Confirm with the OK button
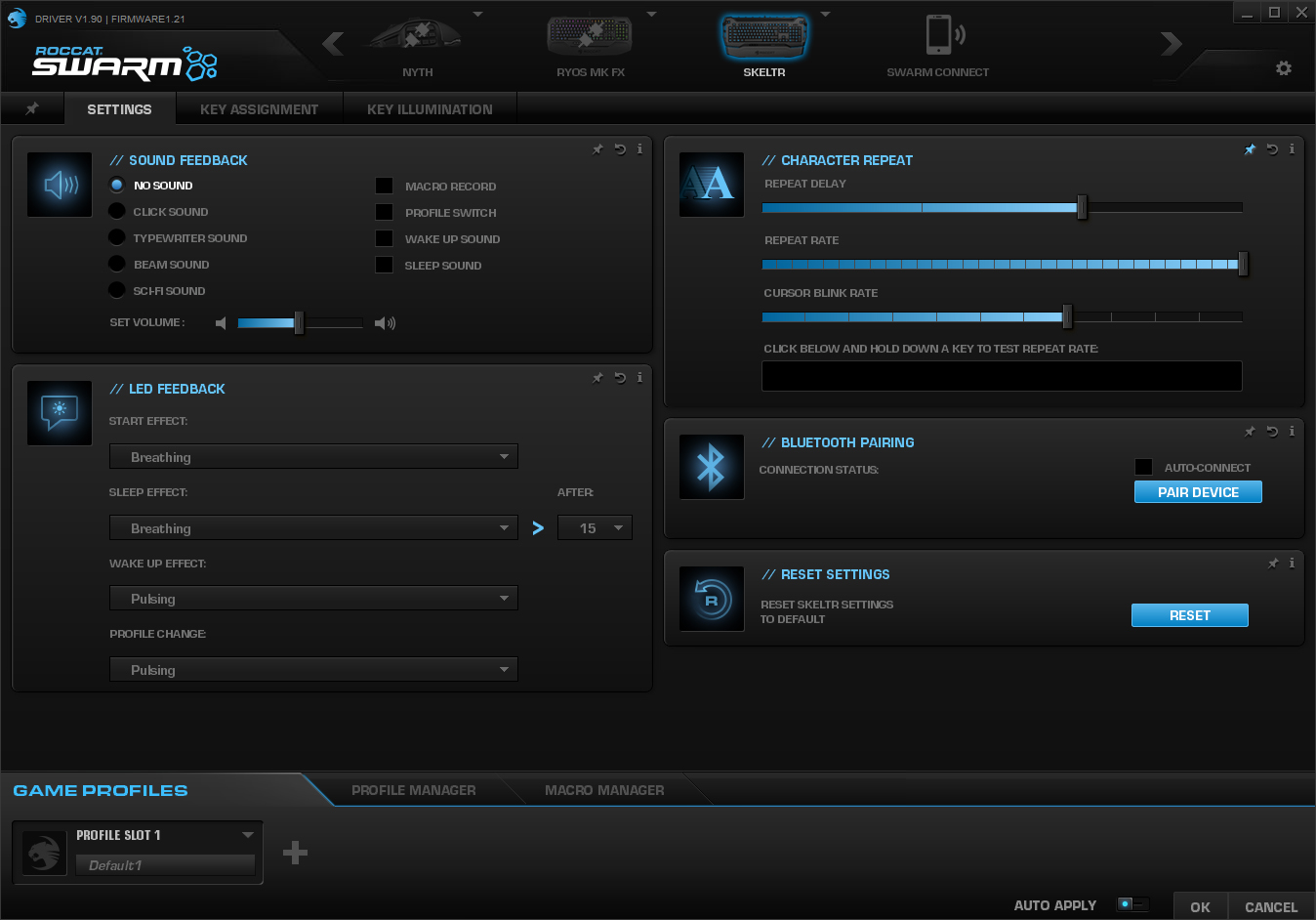This screenshot has height=920, width=1316. 1200,906
